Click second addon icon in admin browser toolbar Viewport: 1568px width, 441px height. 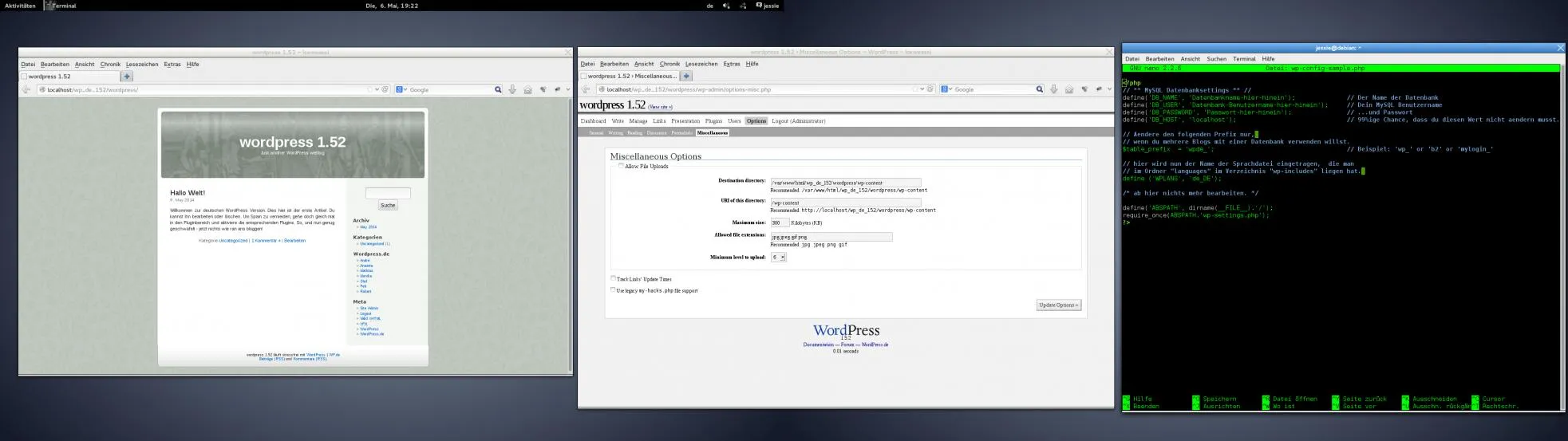coord(1099,89)
